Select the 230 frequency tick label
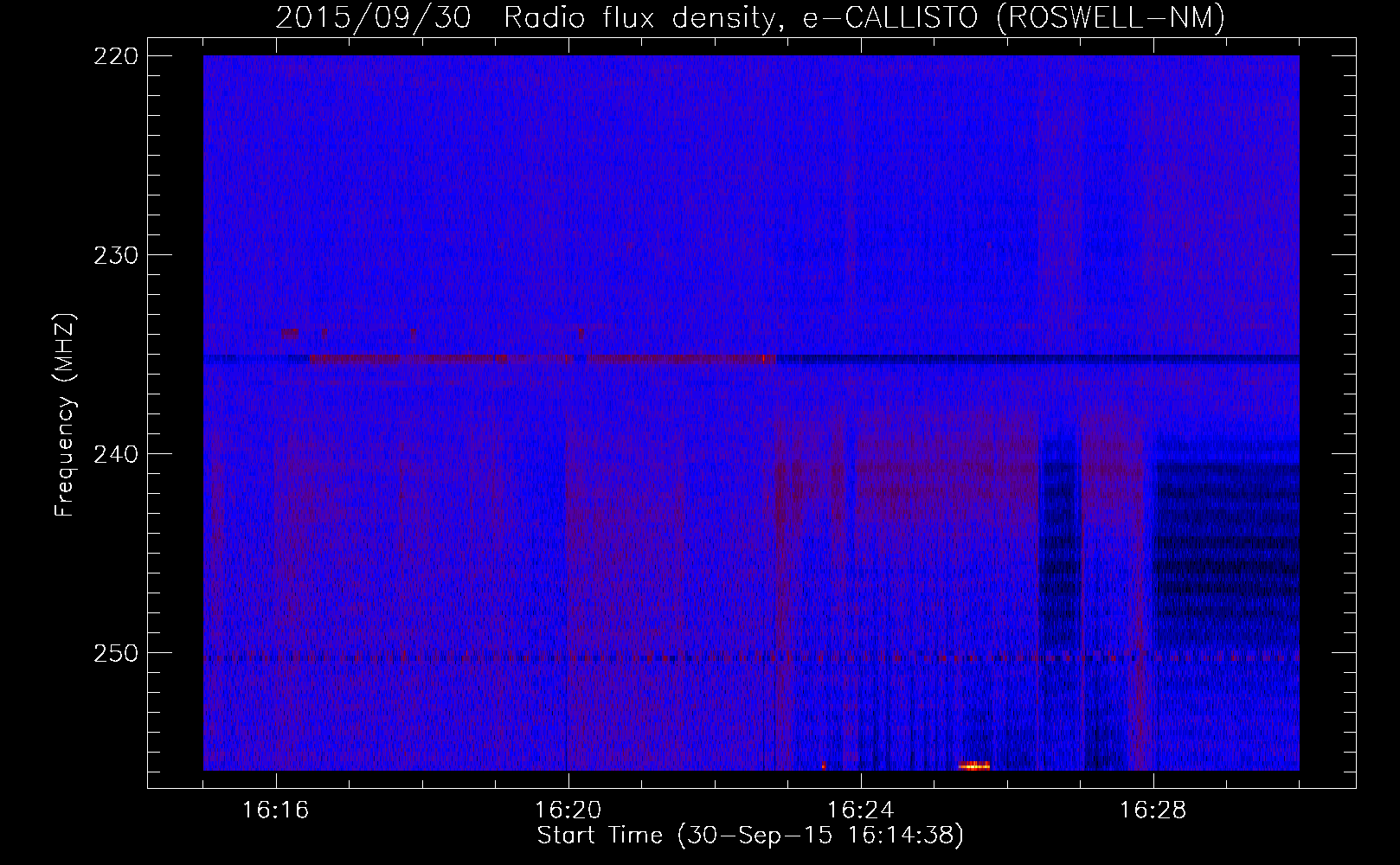Image resolution: width=1400 pixels, height=865 pixels. [115, 255]
